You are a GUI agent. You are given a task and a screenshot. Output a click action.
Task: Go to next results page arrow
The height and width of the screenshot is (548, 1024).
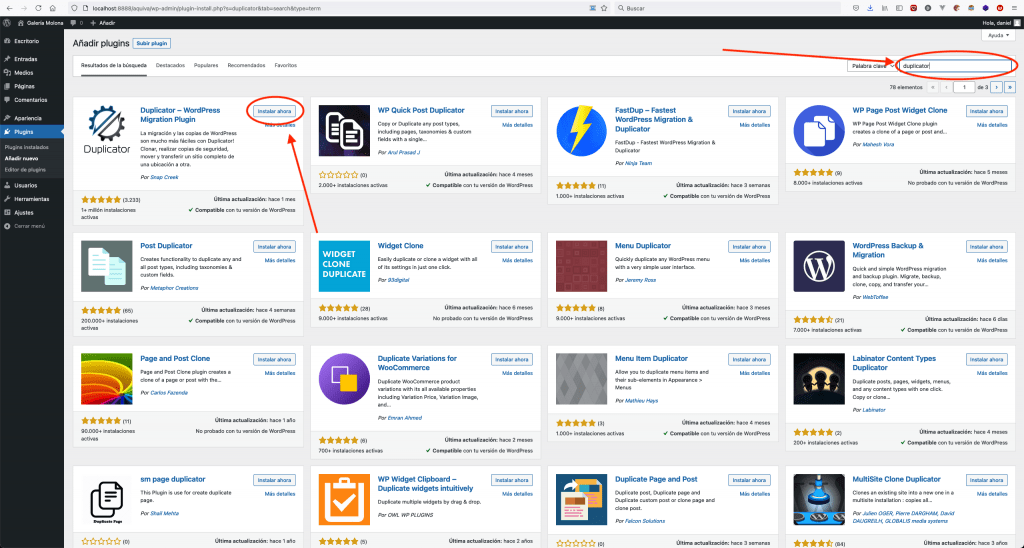997,86
